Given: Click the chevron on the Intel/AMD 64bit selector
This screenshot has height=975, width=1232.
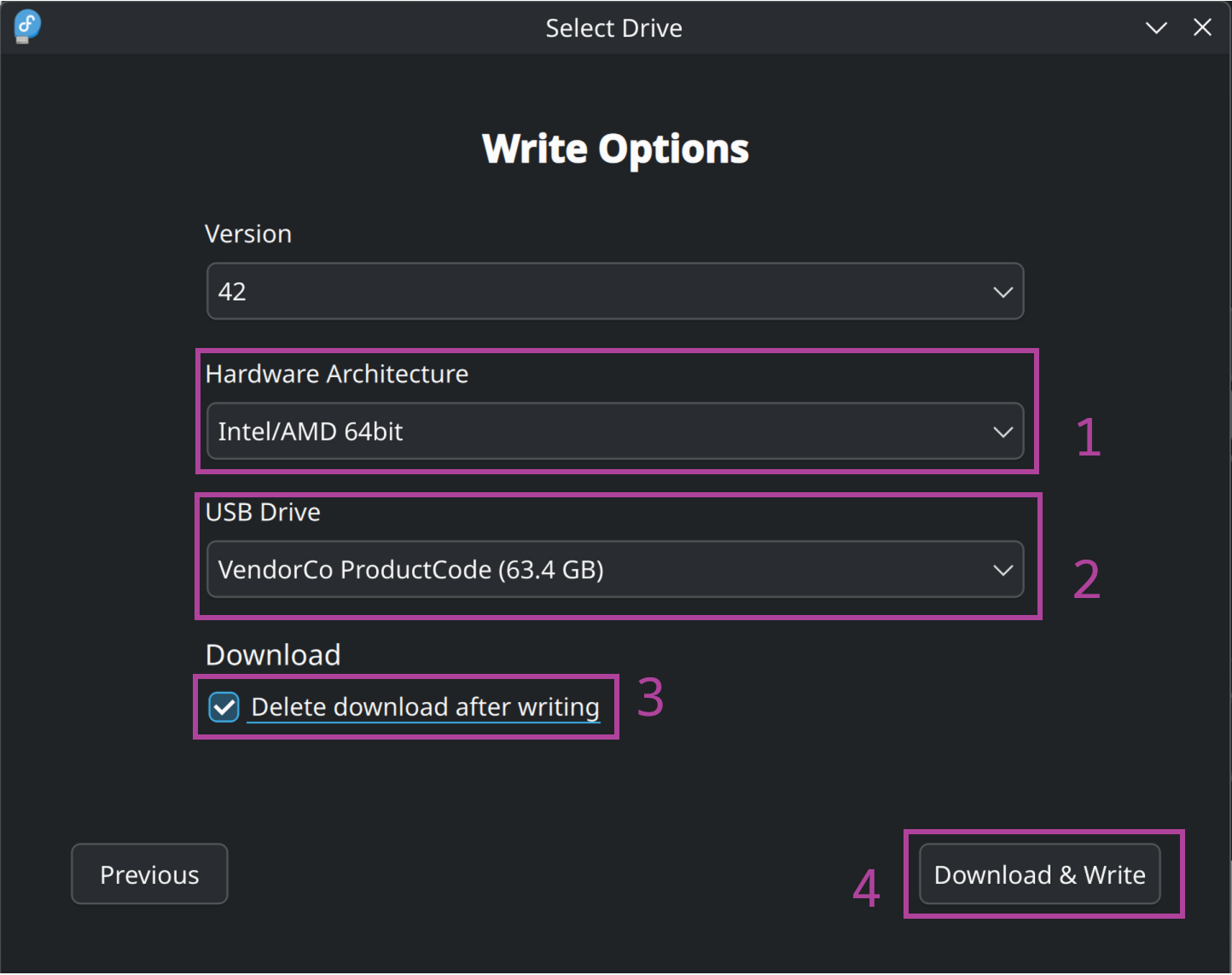Looking at the screenshot, I should pyautogui.click(x=1002, y=432).
